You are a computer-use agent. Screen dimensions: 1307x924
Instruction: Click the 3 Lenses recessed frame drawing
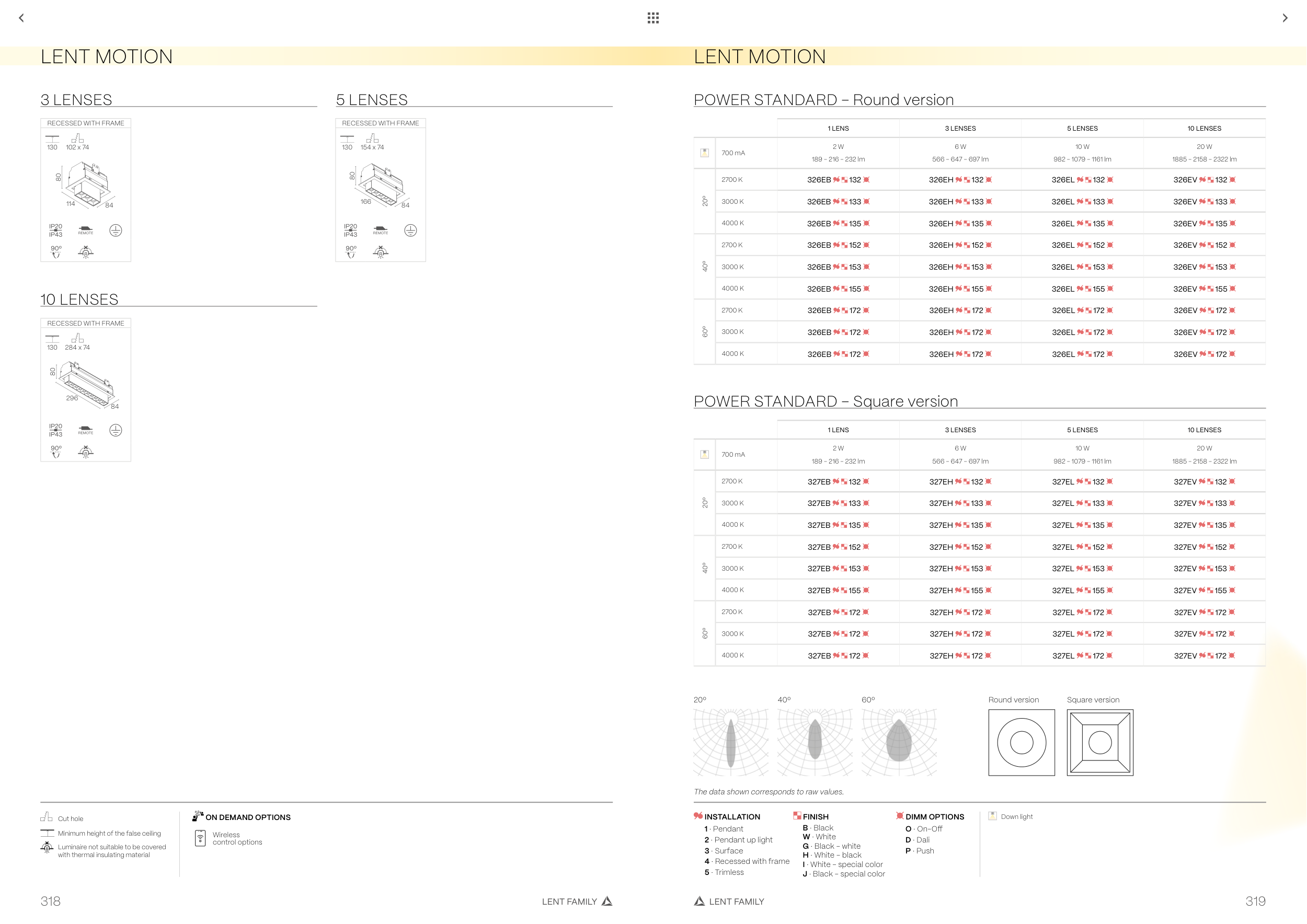pos(87,185)
